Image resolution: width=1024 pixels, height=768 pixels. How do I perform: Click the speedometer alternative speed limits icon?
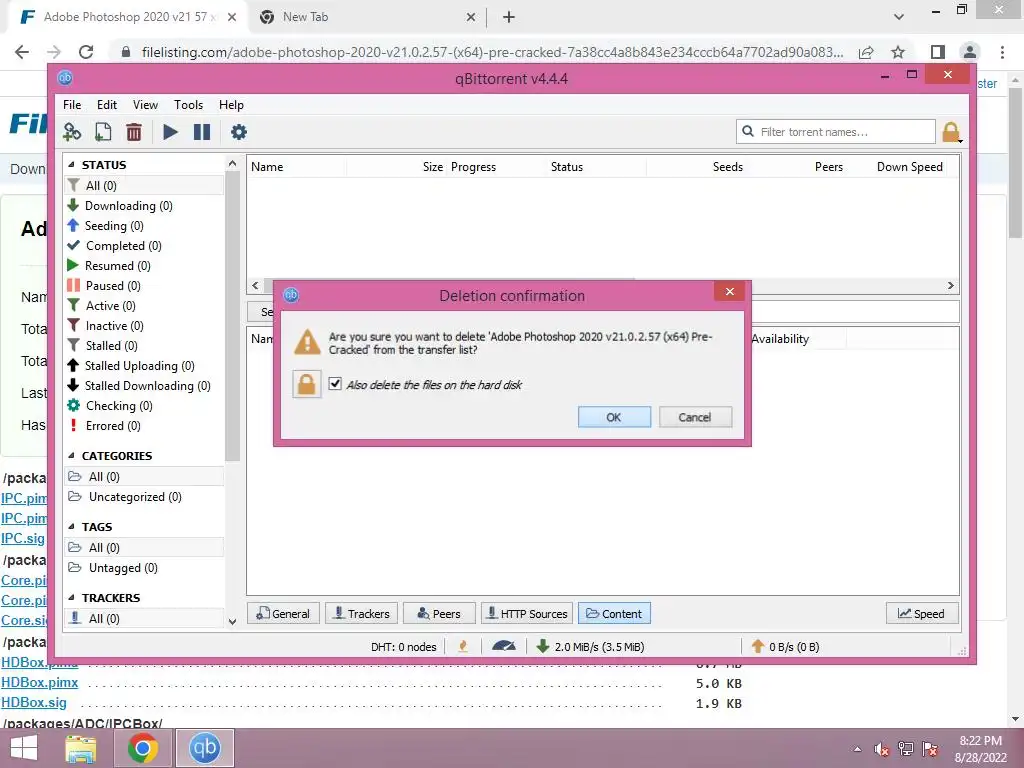(x=504, y=647)
